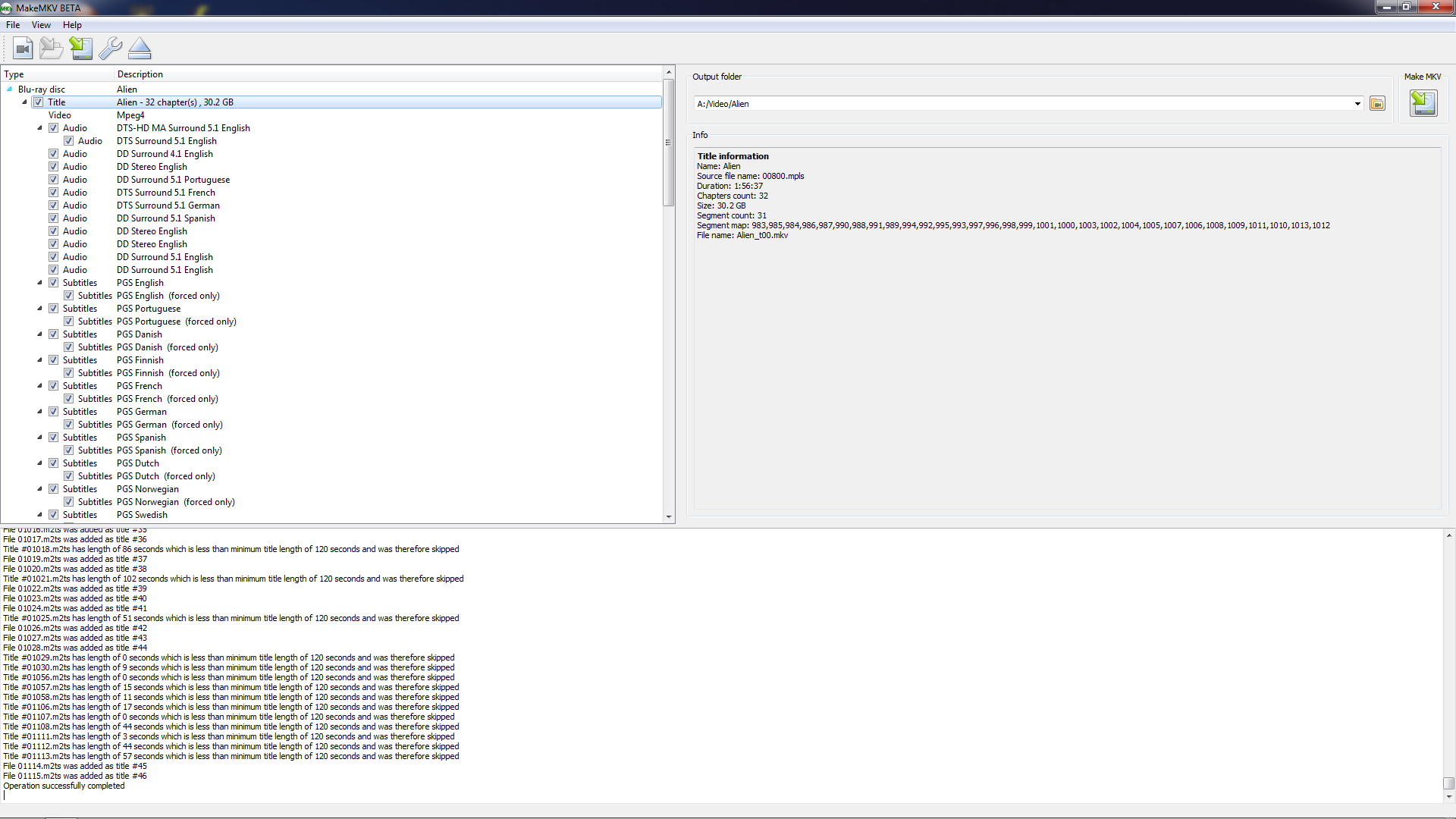Uncheck DD Surround 5.1 Spanish audio
The width and height of the screenshot is (1456, 819).
pyautogui.click(x=54, y=218)
